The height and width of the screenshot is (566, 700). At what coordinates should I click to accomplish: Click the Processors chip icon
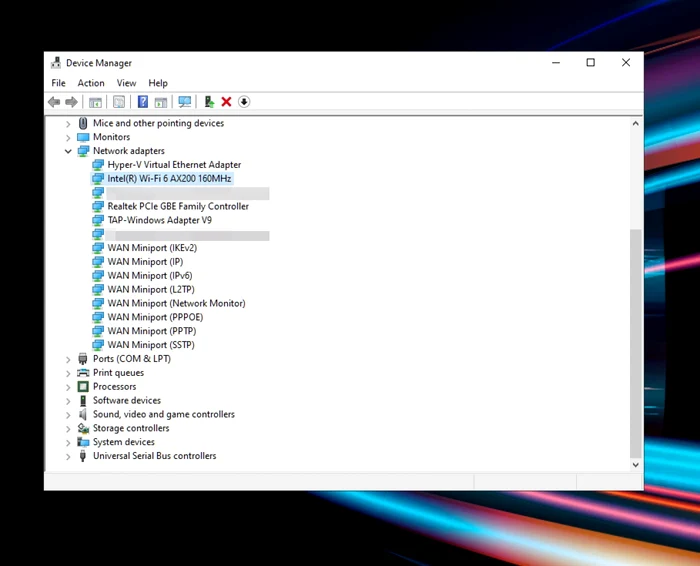click(x=83, y=386)
